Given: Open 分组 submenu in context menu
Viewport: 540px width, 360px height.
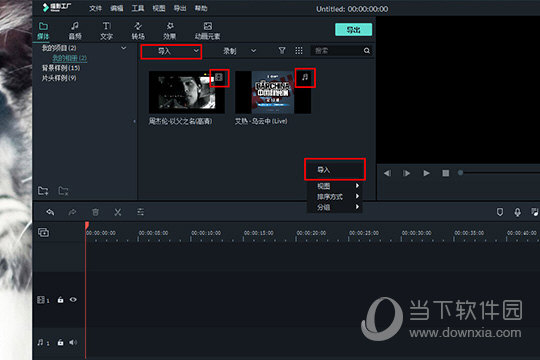Looking at the screenshot, I should pos(335,207).
